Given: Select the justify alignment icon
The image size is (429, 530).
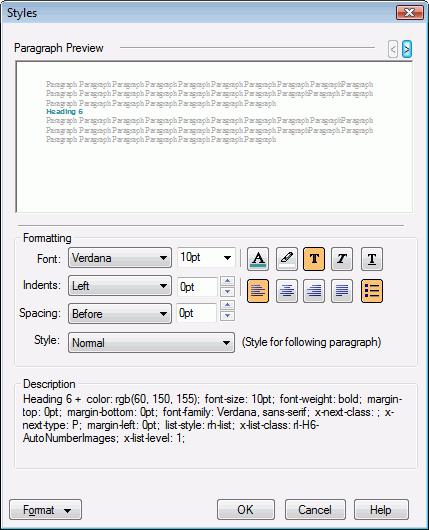Looking at the screenshot, I should [342, 291].
